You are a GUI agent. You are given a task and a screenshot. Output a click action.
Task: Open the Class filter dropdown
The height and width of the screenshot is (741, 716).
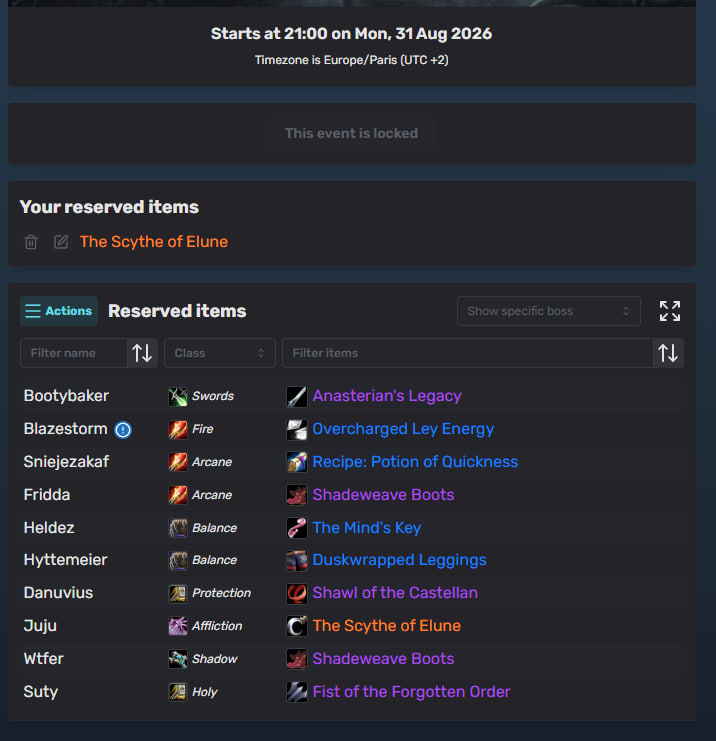point(220,353)
